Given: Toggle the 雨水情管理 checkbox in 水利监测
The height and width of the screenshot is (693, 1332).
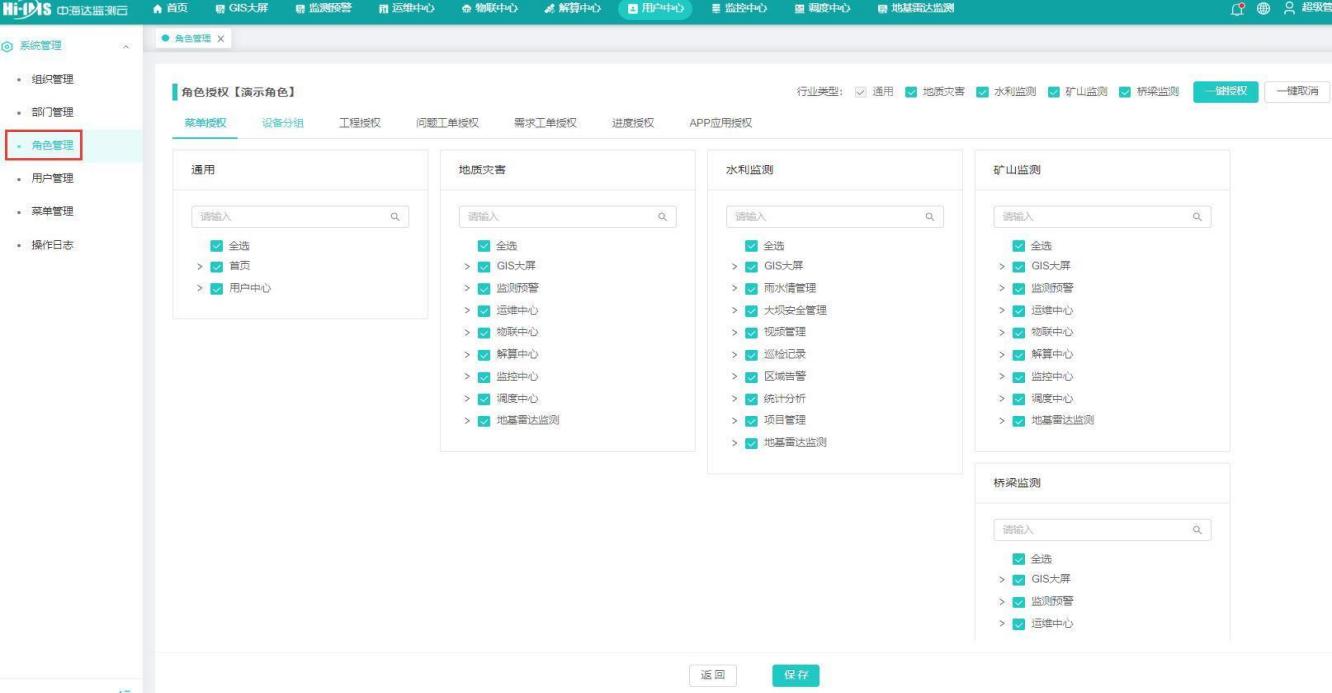Looking at the screenshot, I should [x=752, y=288].
